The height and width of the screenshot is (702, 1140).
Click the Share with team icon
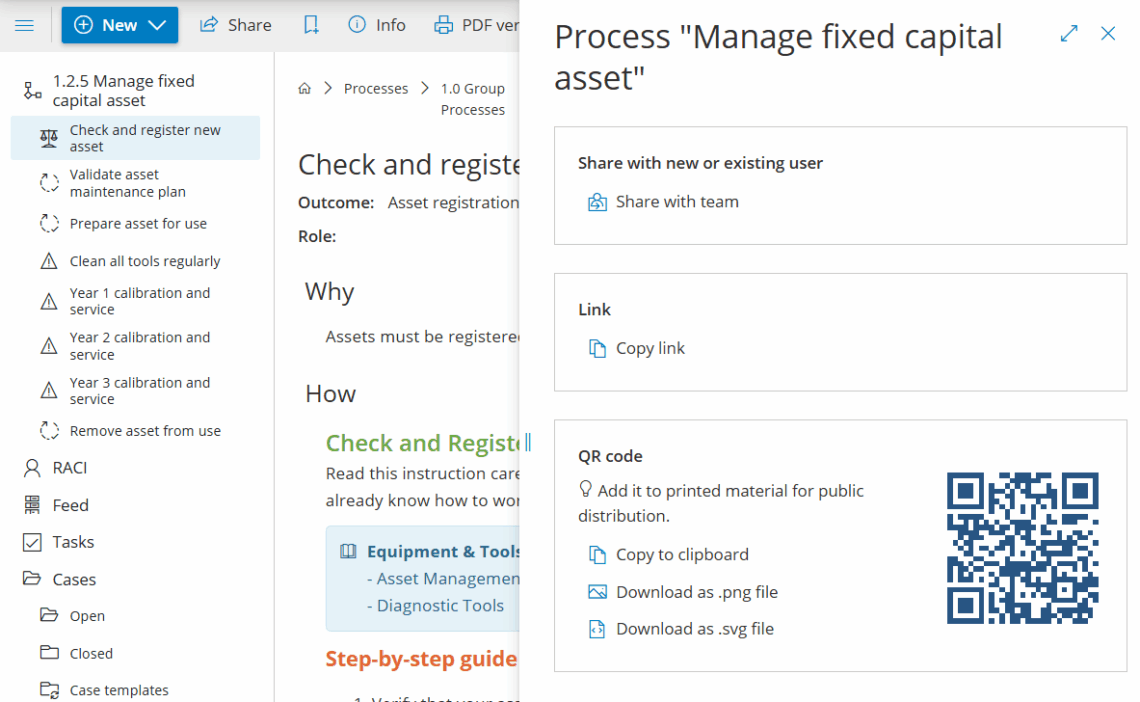(x=597, y=202)
